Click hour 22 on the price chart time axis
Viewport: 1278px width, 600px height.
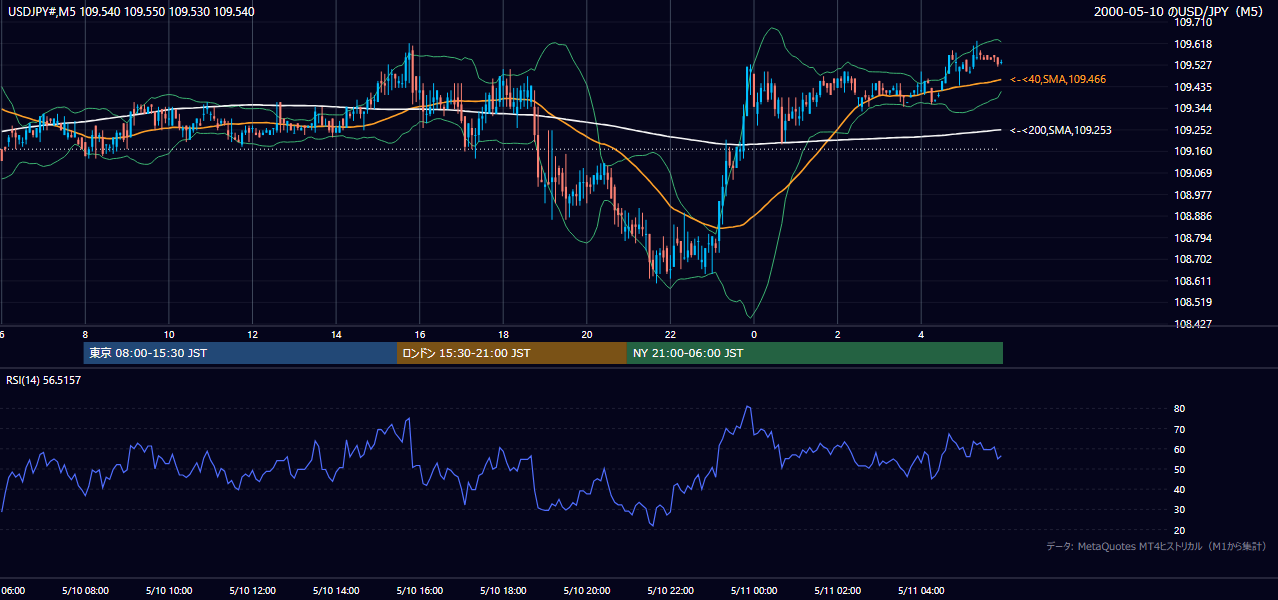(x=670, y=334)
